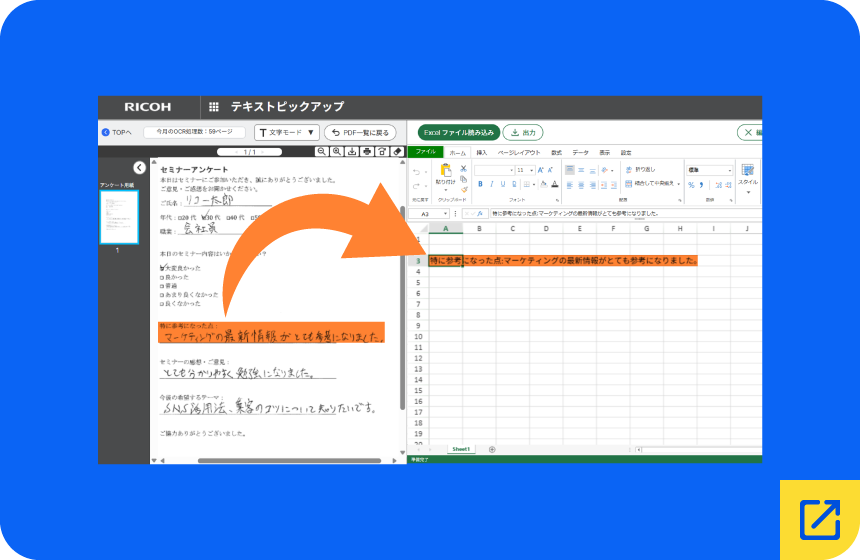
Task: Collapse thumbnail sidebar with the chevron button
Action: point(139,167)
